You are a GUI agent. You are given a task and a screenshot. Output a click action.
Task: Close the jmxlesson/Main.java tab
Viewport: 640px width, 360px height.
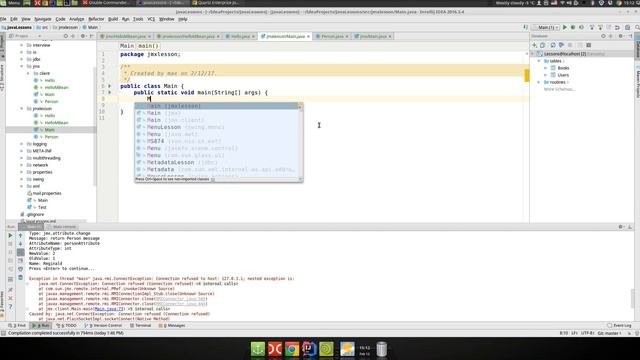tap(308, 36)
